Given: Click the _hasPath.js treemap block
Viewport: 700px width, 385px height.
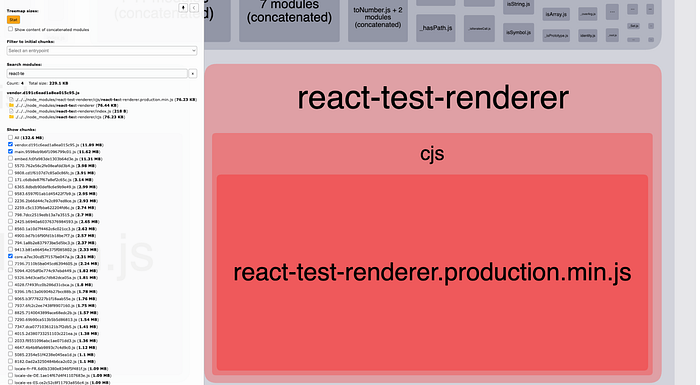Looking at the screenshot, I should coord(436,28).
